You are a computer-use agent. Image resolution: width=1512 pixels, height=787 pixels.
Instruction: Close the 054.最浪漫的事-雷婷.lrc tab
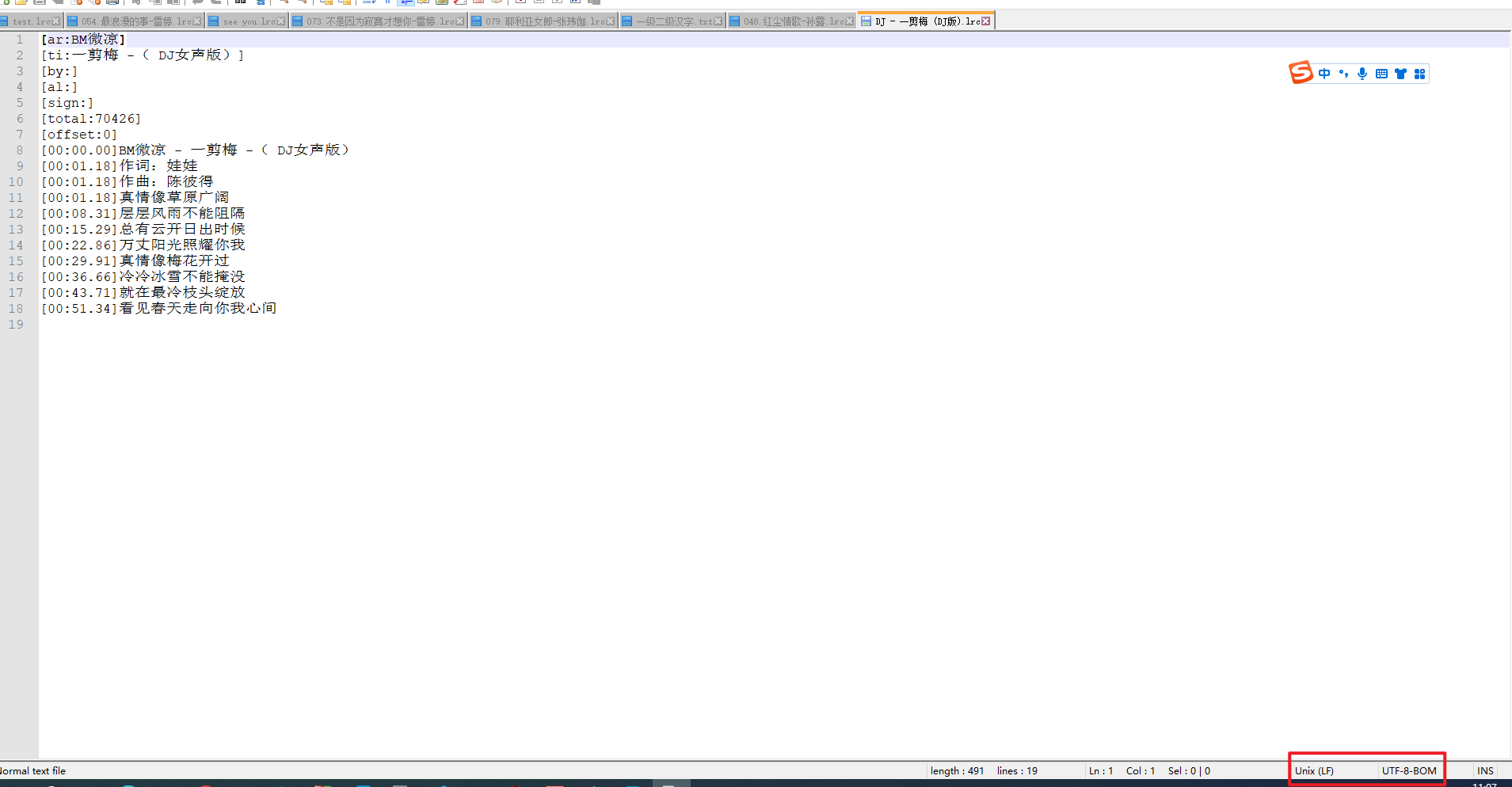click(197, 21)
